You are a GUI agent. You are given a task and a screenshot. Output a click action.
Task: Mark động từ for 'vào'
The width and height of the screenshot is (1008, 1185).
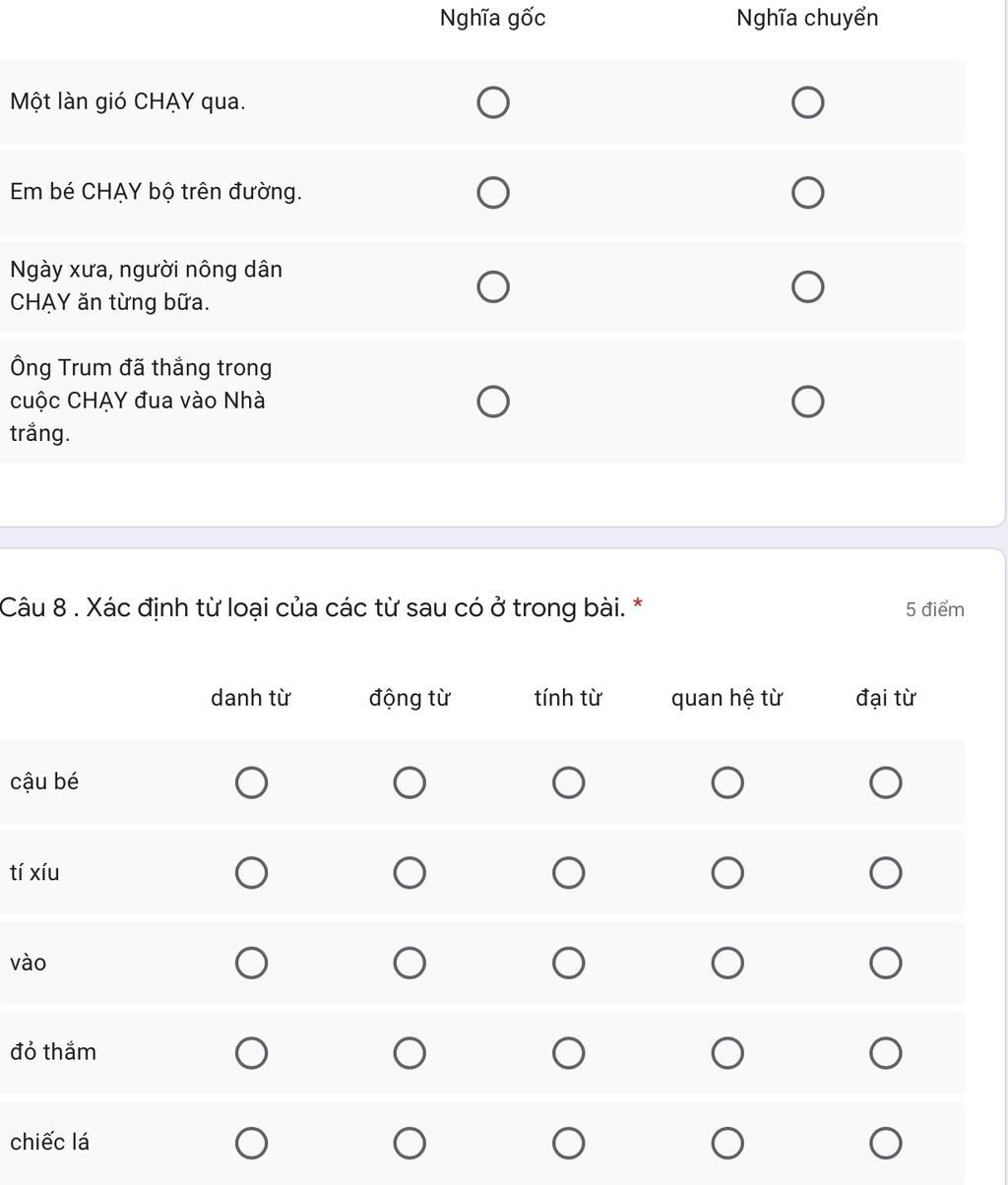pos(409,964)
